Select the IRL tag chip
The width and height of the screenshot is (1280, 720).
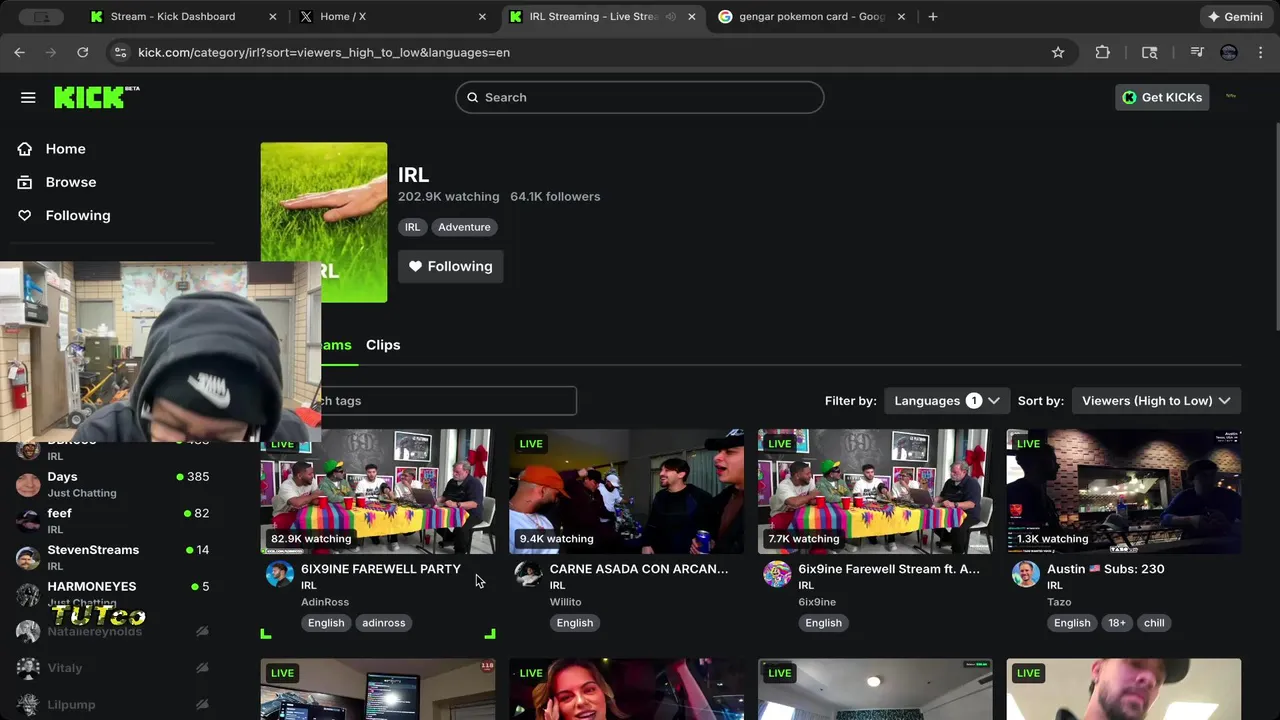pyautogui.click(x=412, y=227)
